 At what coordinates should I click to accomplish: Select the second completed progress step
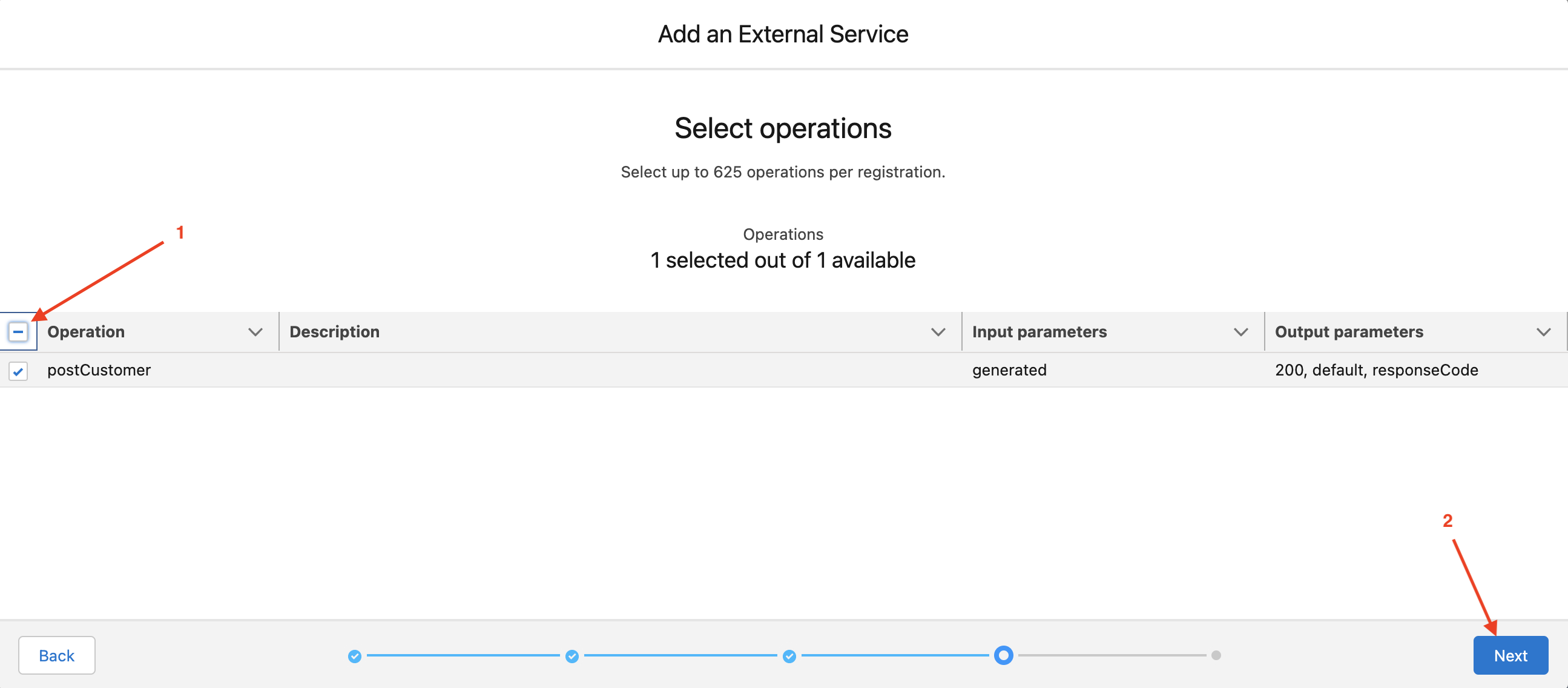tap(572, 657)
